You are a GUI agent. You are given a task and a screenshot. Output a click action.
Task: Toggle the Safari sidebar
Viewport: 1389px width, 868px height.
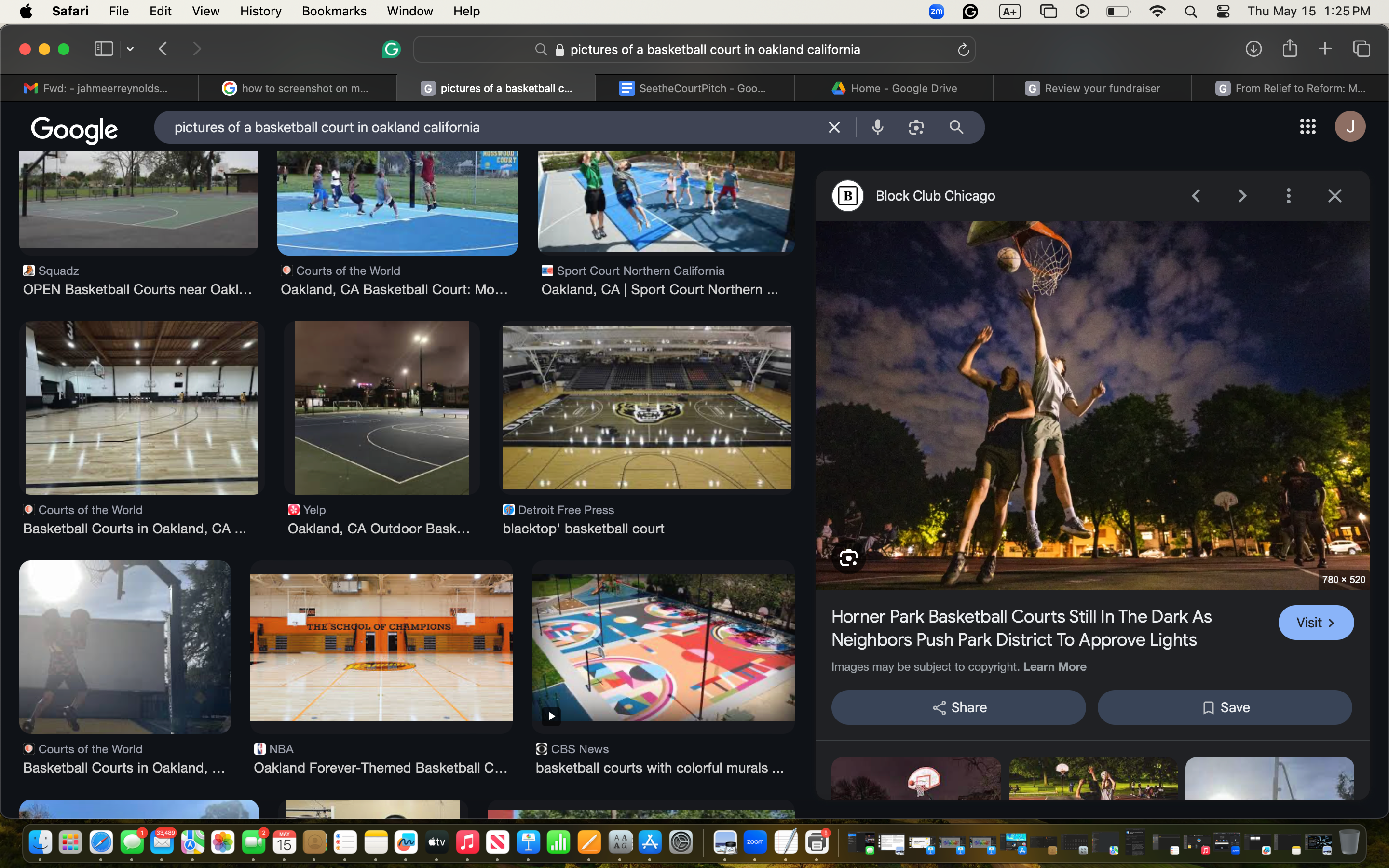tap(103, 49)
